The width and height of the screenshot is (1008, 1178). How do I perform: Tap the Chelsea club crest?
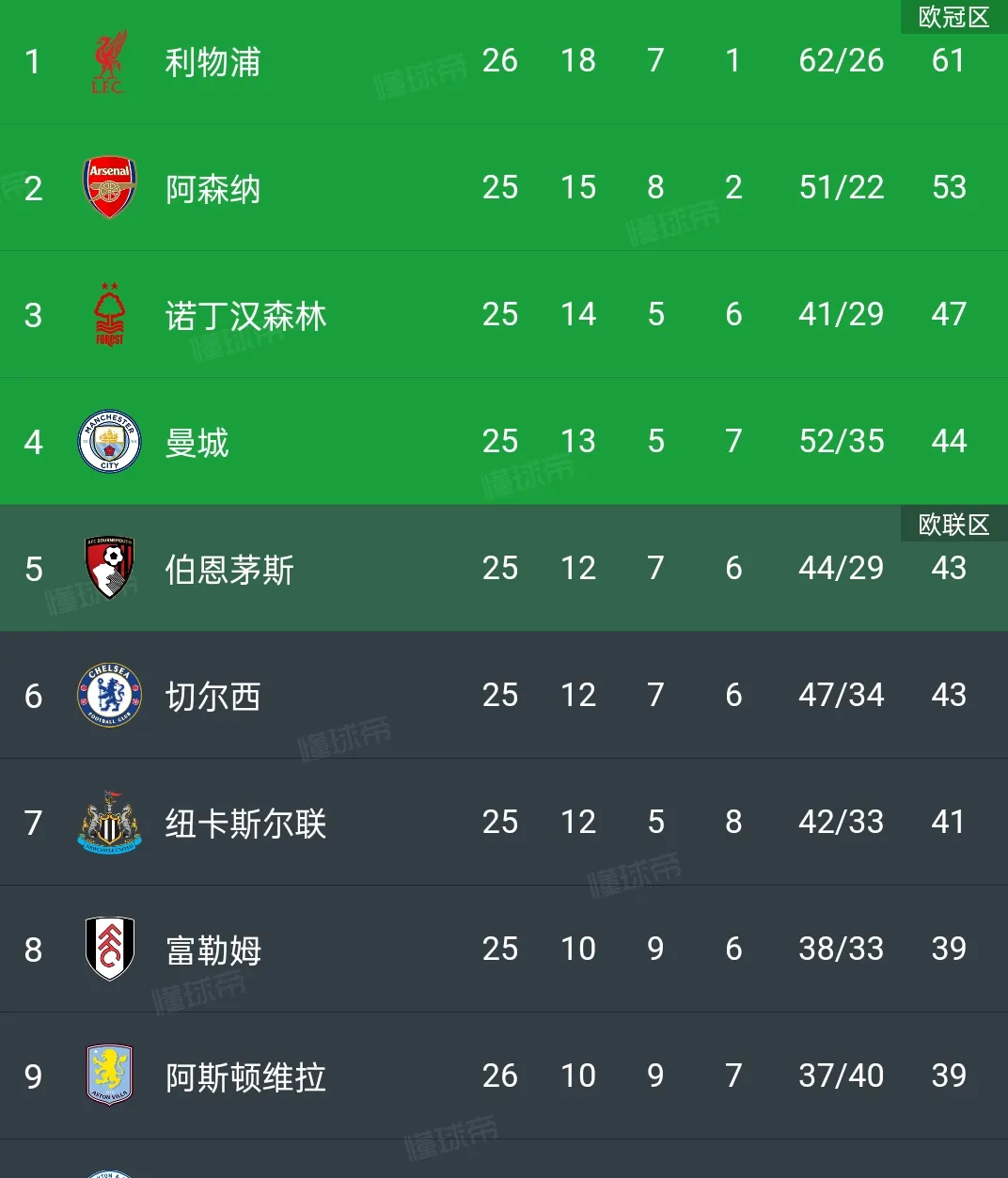(109, 696)
